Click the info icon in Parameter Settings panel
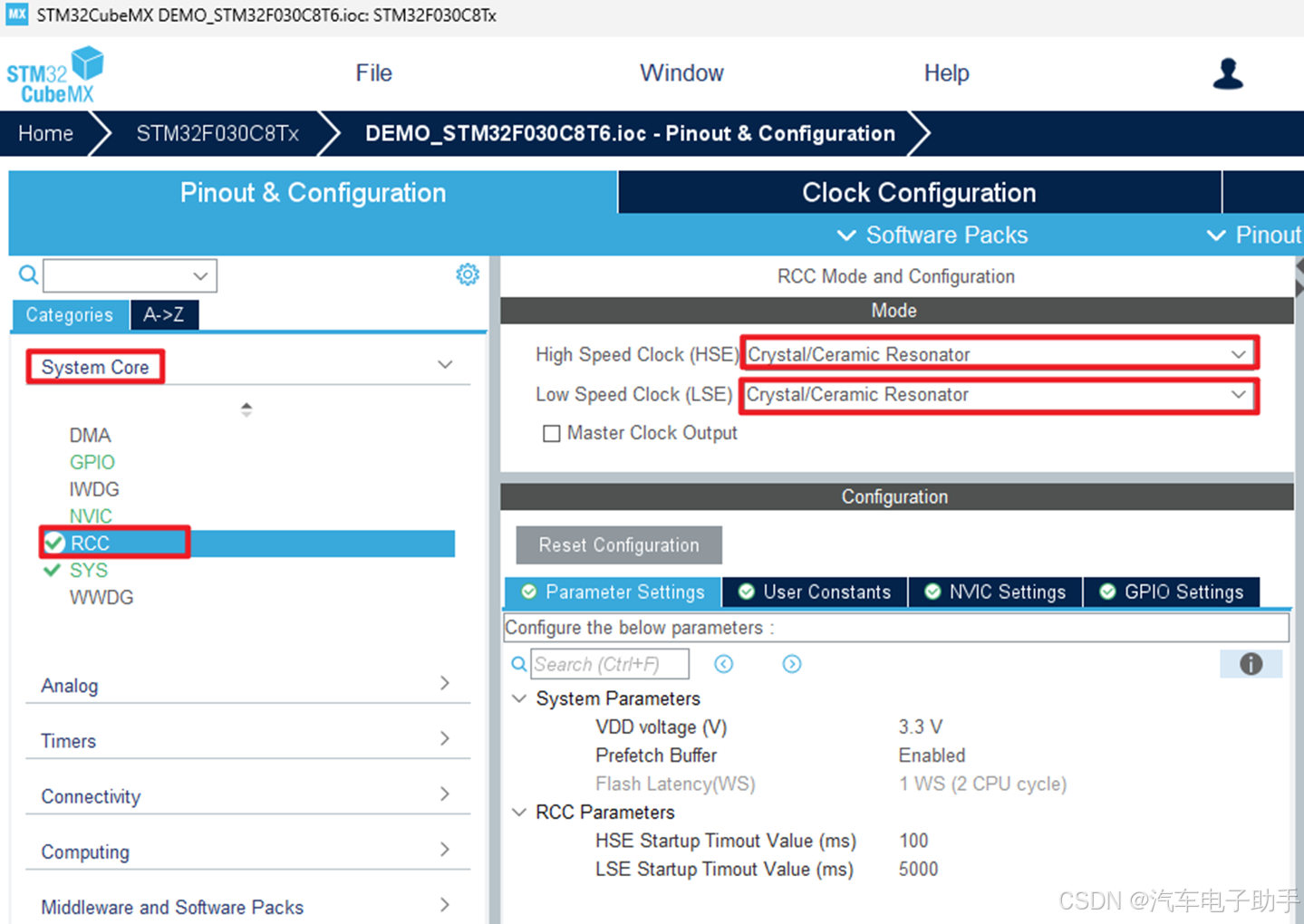This screenshot has height=924, width=1304. (1251, 664)
